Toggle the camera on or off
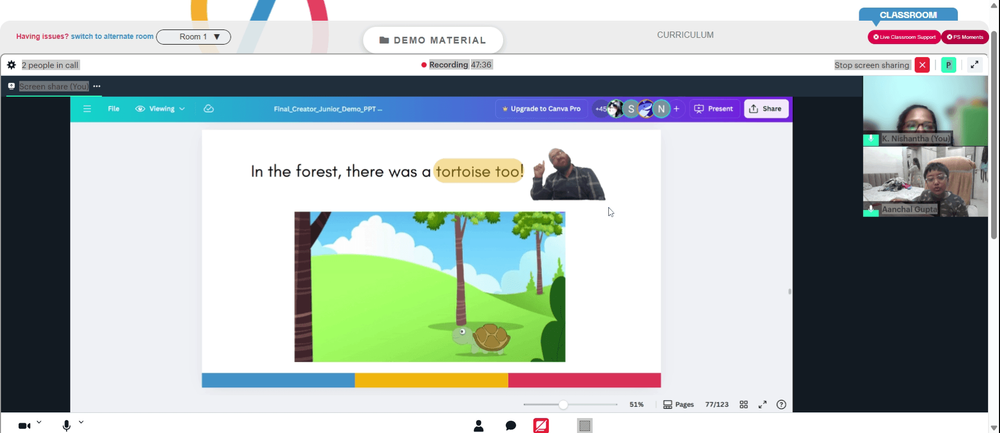Image resolution: width=1000 pixels, height=433 pixels. [x=24, y=426]
